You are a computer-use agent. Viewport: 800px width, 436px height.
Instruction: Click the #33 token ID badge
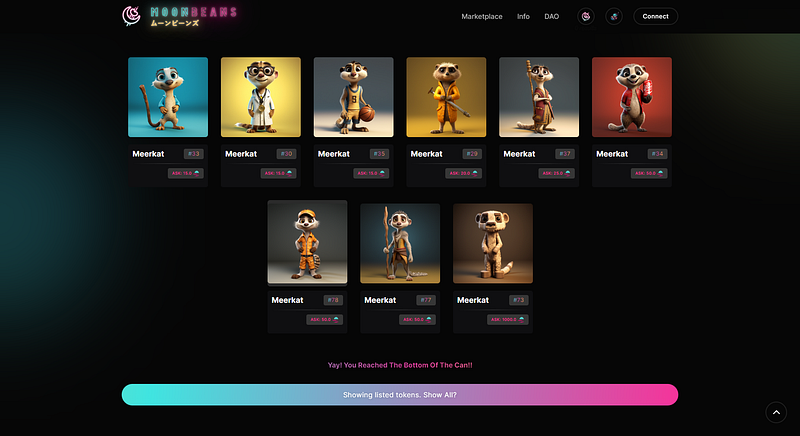(x=194, y=153)
